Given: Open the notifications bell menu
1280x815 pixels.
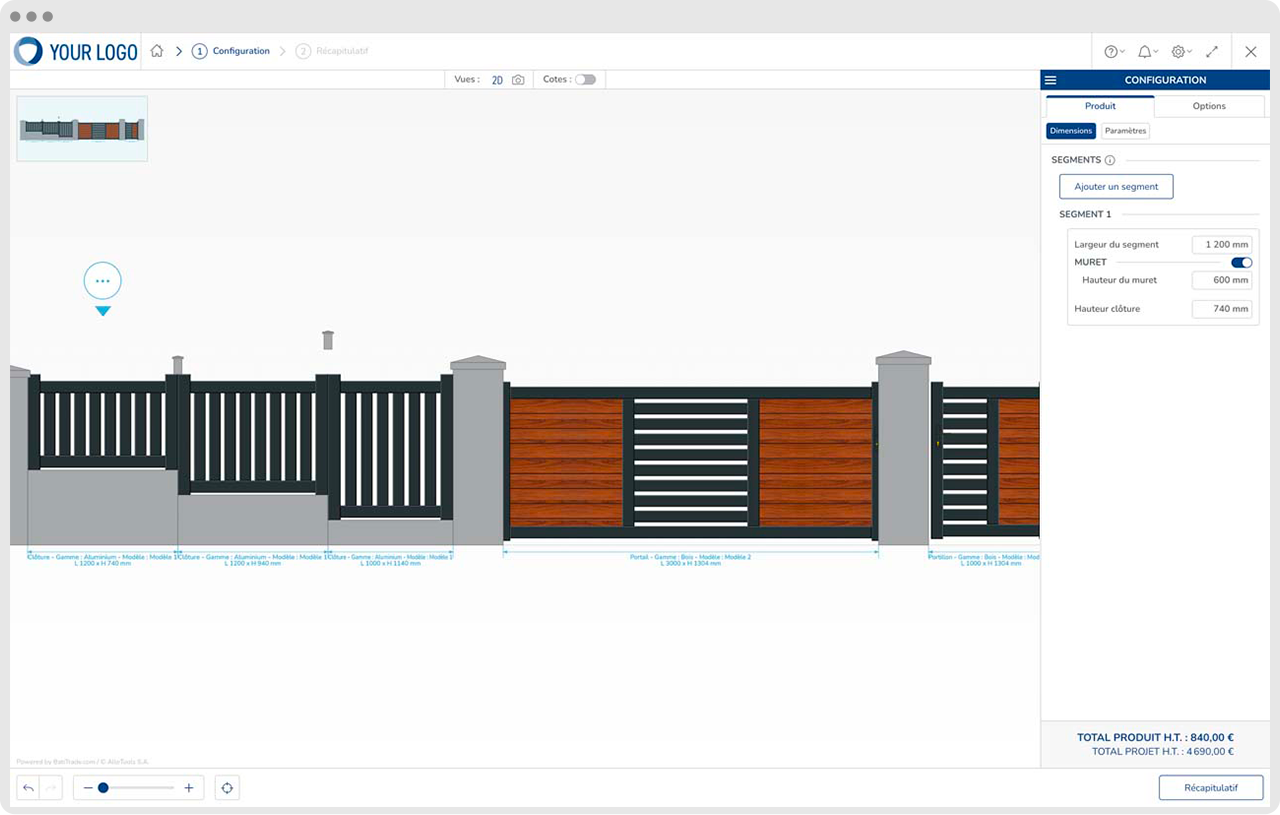Looking at the screenshot, I should [x=1148, y=52].
